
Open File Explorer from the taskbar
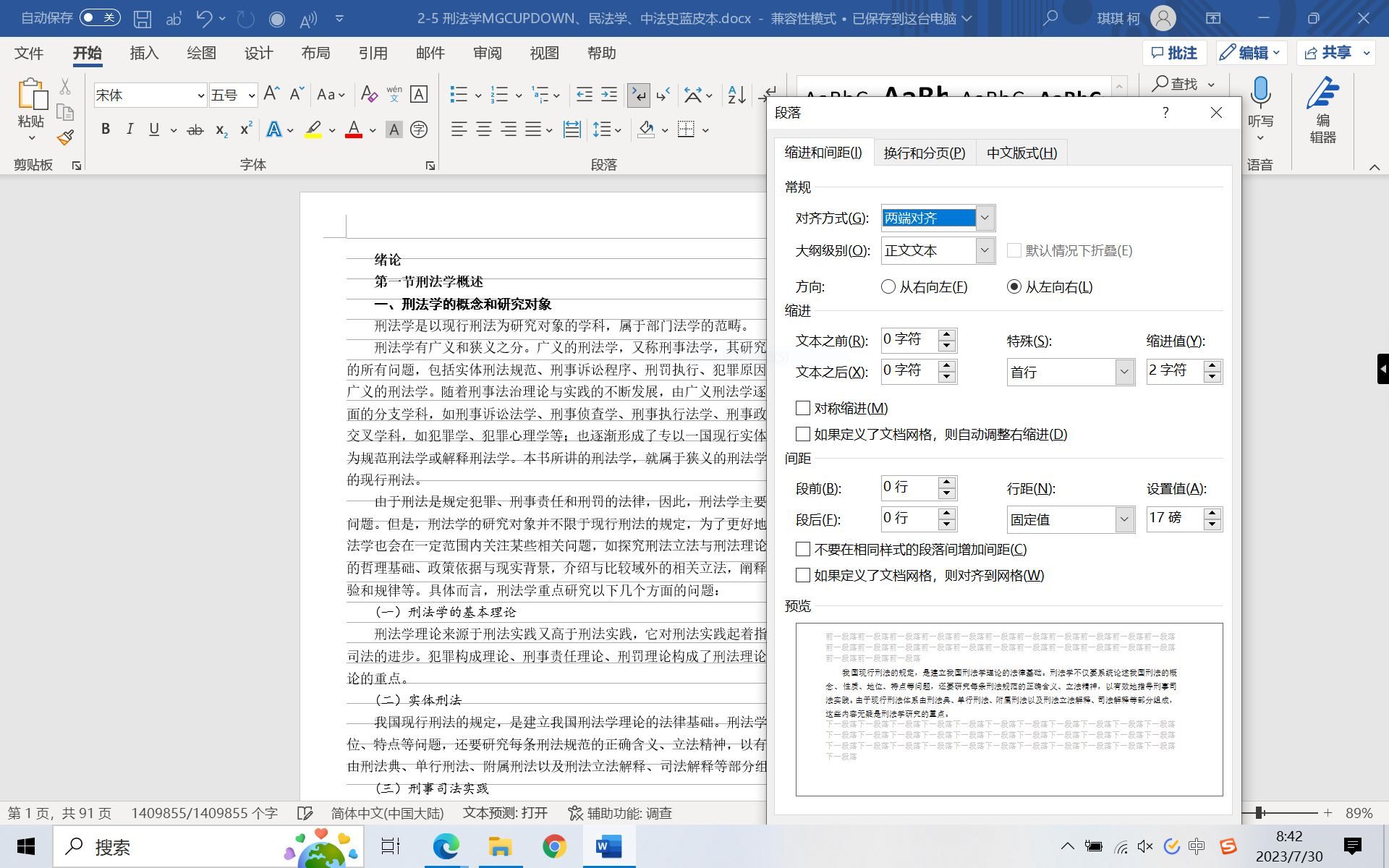point(501,846)
